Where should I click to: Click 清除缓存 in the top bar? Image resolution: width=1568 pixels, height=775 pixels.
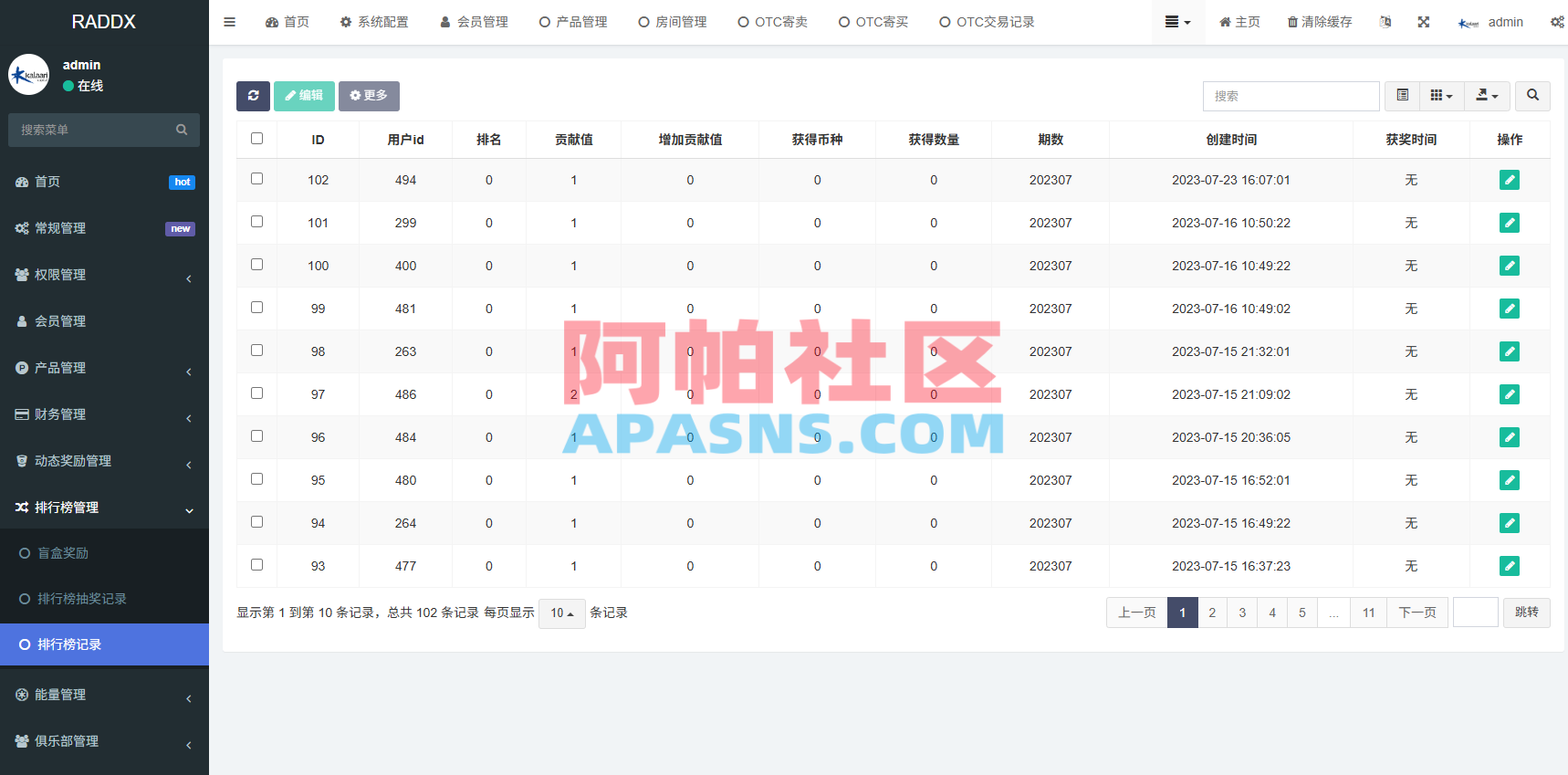[1320, 22]
